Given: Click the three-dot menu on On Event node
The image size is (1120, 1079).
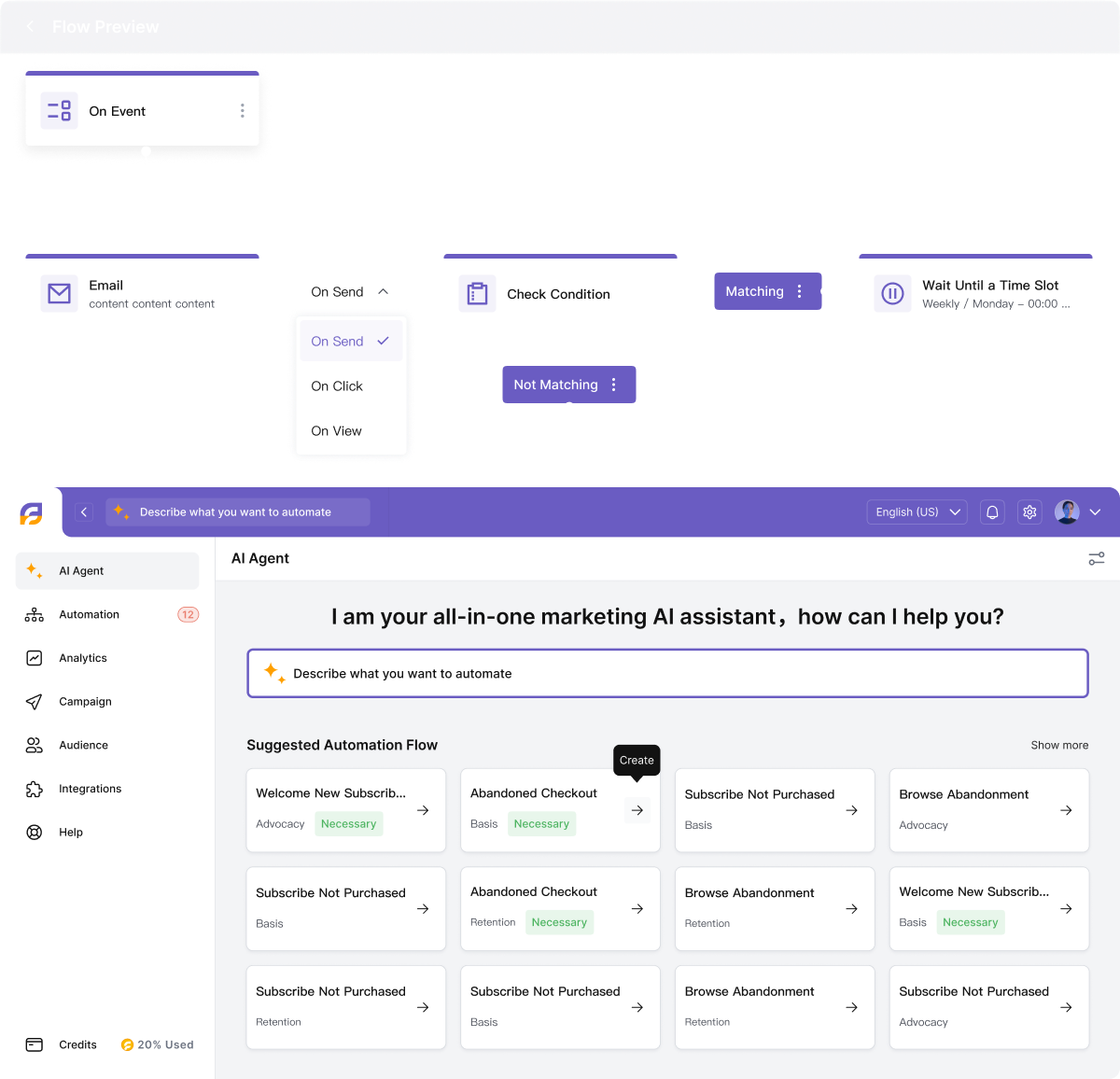Looking at the screenshot, I should coord(243,111).
